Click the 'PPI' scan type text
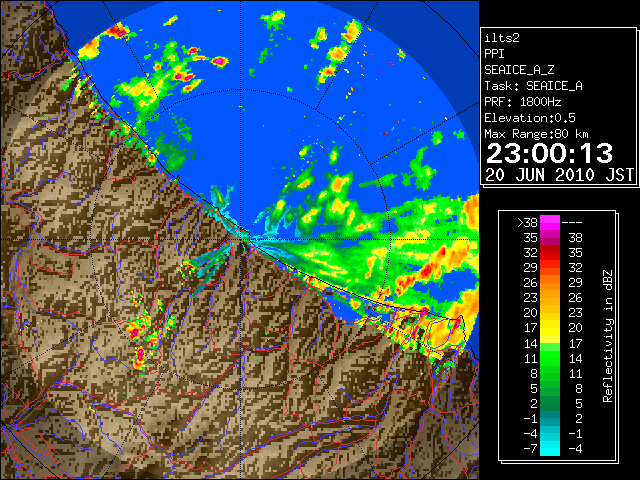Viewport: 640px width, 480px height. [x=494, y=54]
